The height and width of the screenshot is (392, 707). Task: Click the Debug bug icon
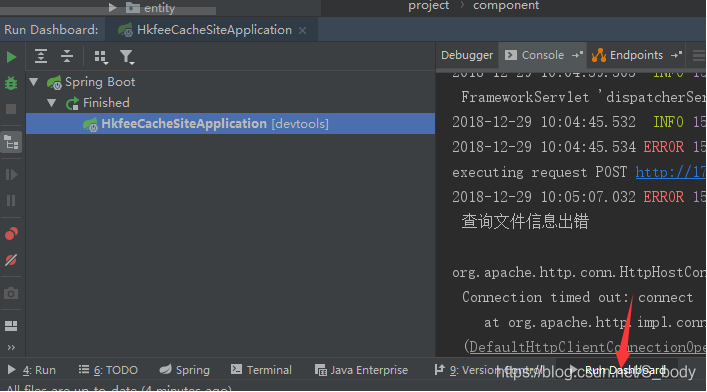[11, 83]
